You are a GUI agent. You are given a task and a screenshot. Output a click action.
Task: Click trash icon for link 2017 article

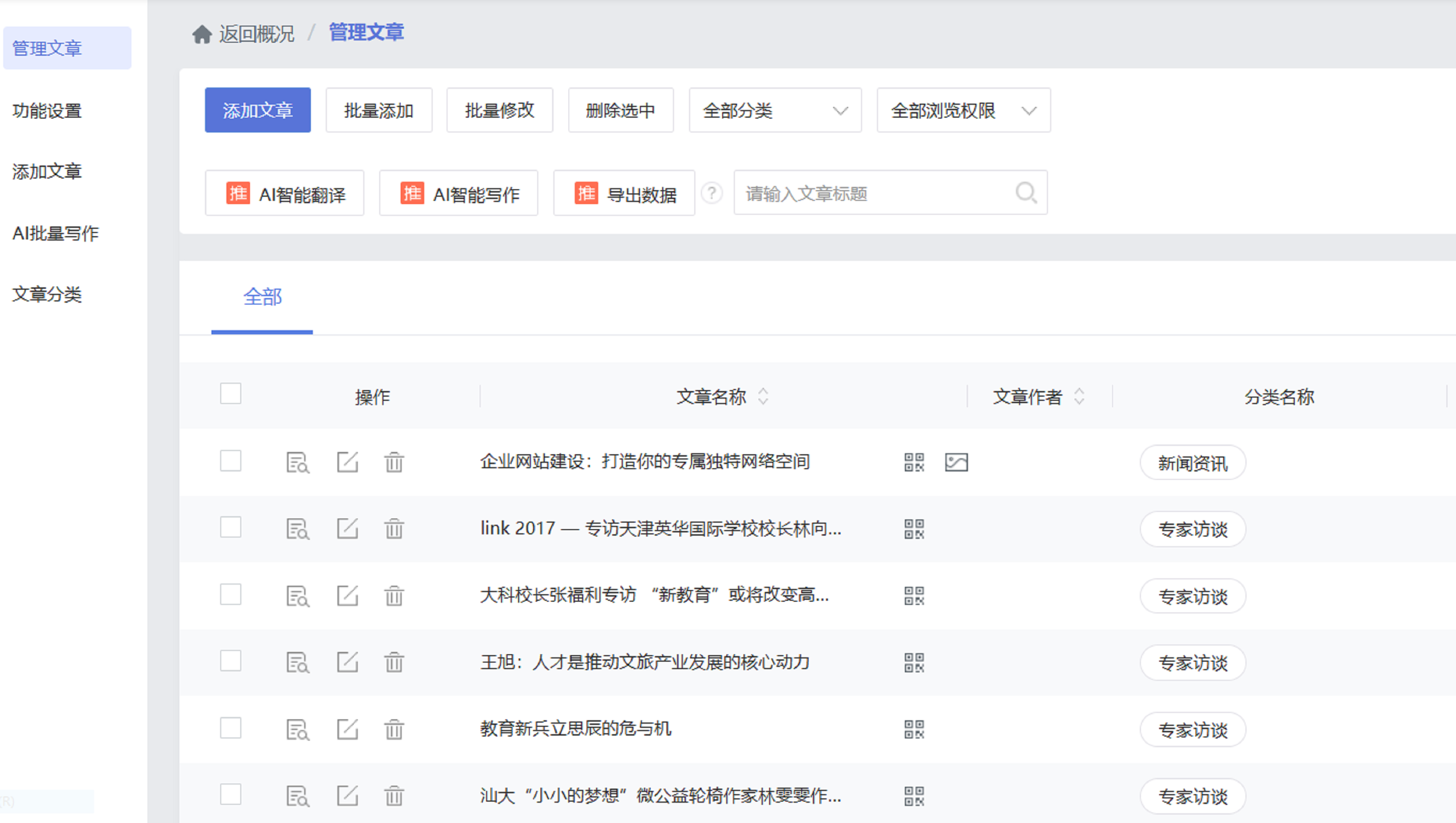pos(394,529)
